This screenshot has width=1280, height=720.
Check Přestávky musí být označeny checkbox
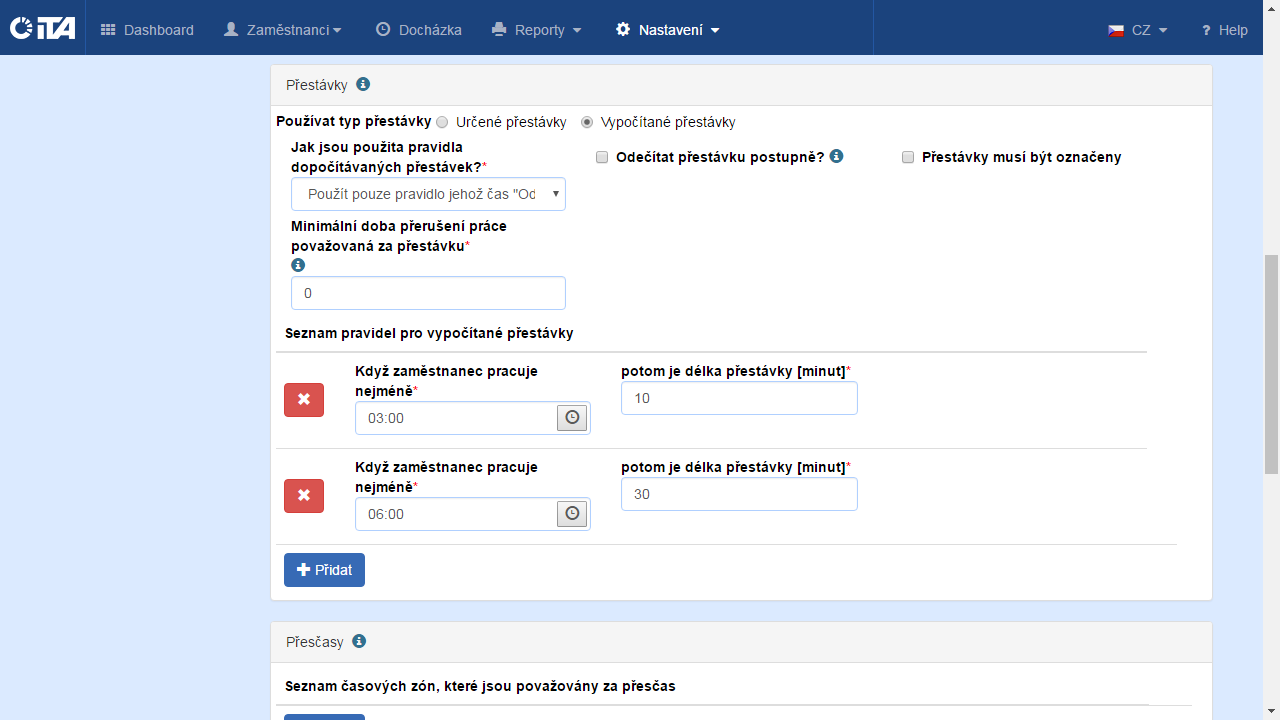coord(908,157)
